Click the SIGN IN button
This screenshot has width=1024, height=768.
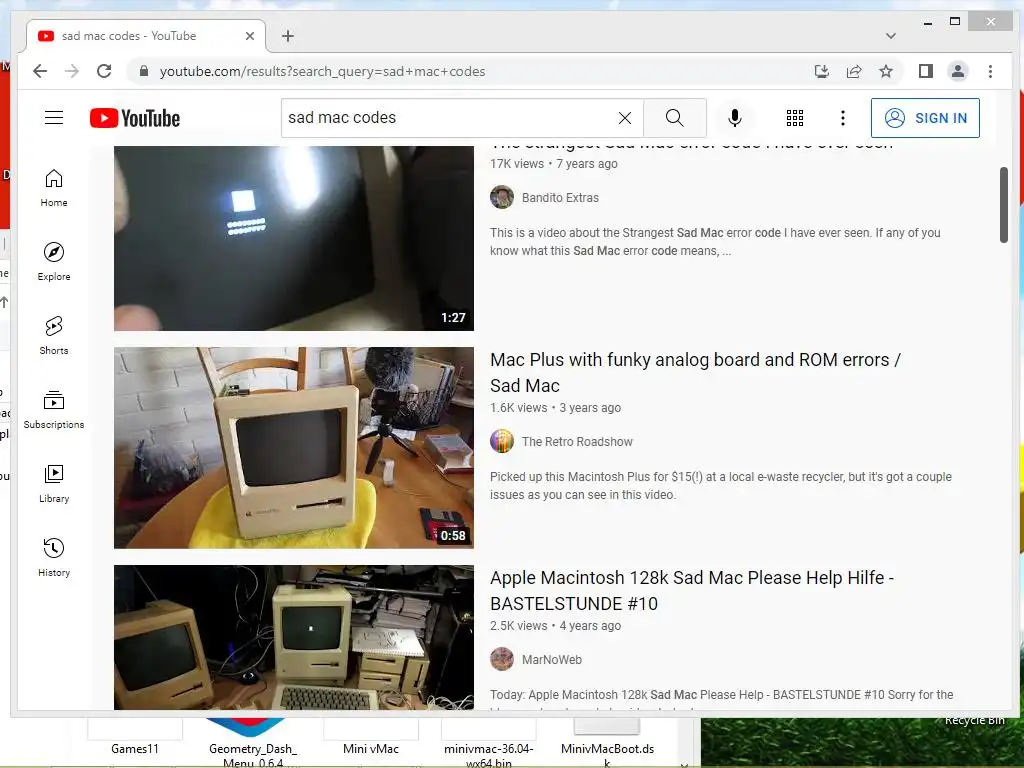click(925, 118)
